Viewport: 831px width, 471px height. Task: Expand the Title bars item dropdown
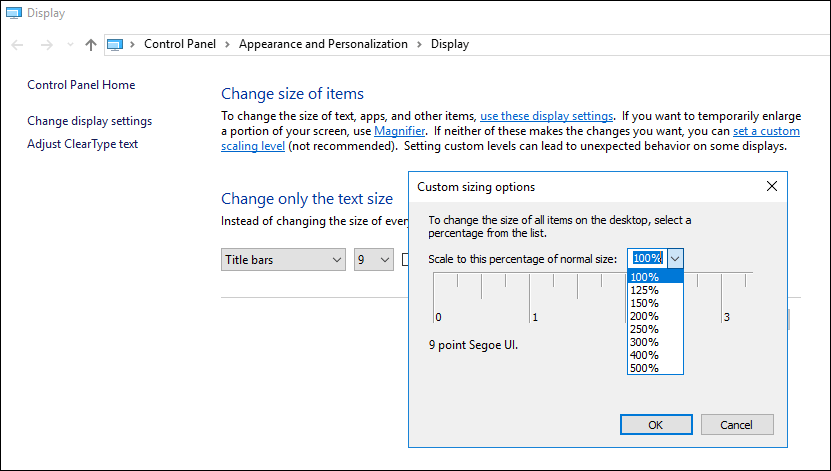point(283,260)
